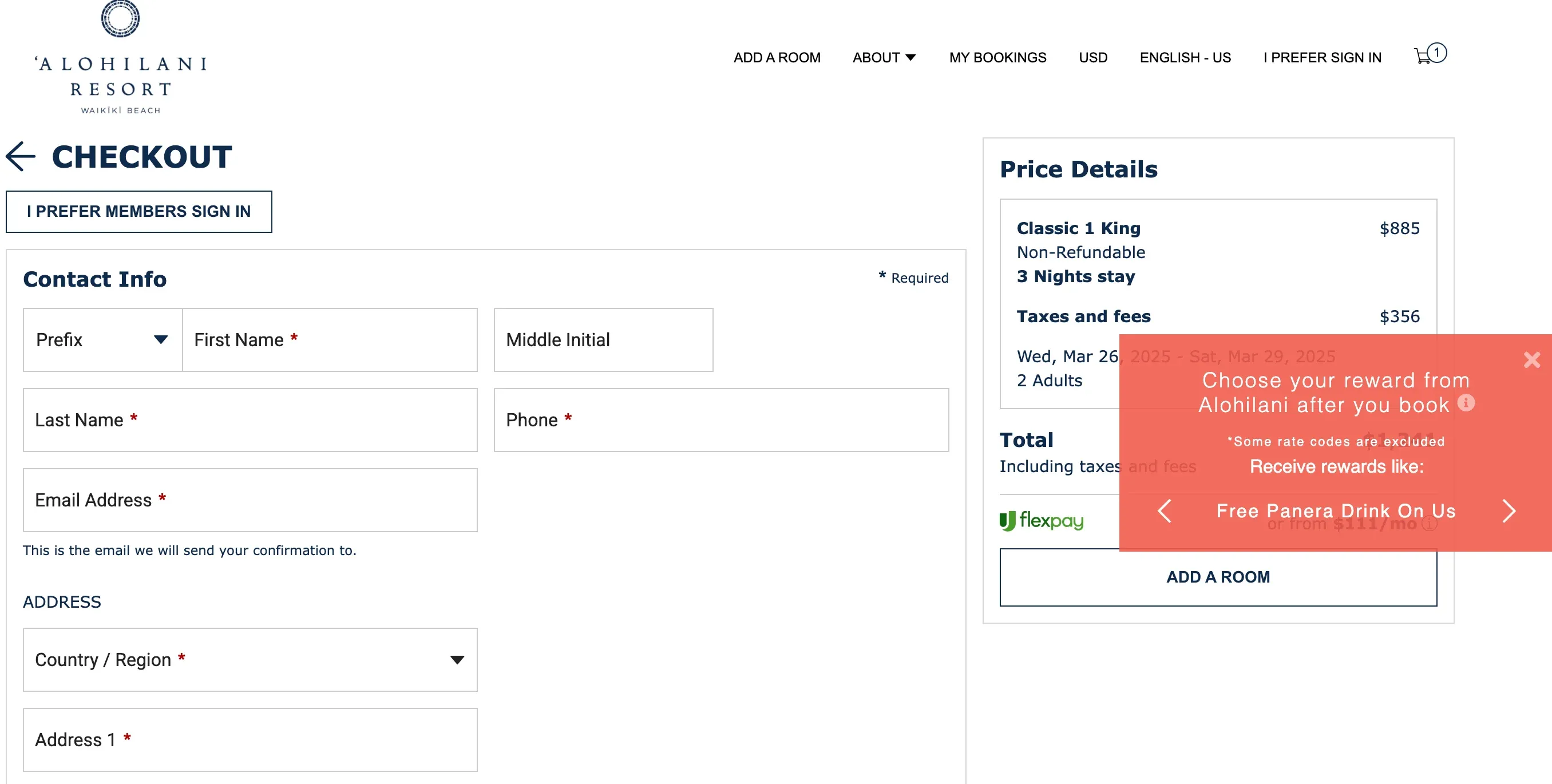Click the 'Classic 1 King' room title
The image size is (1552, 784).
[1079, 228]
